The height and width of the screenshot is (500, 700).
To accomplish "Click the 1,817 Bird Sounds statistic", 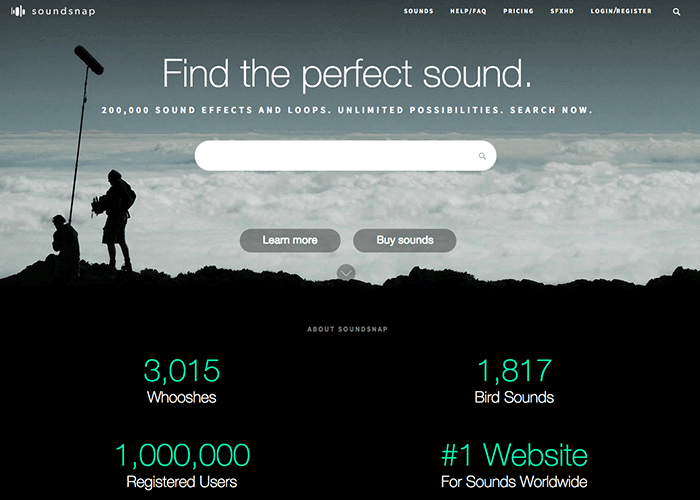I will click(x=514, y=381).
